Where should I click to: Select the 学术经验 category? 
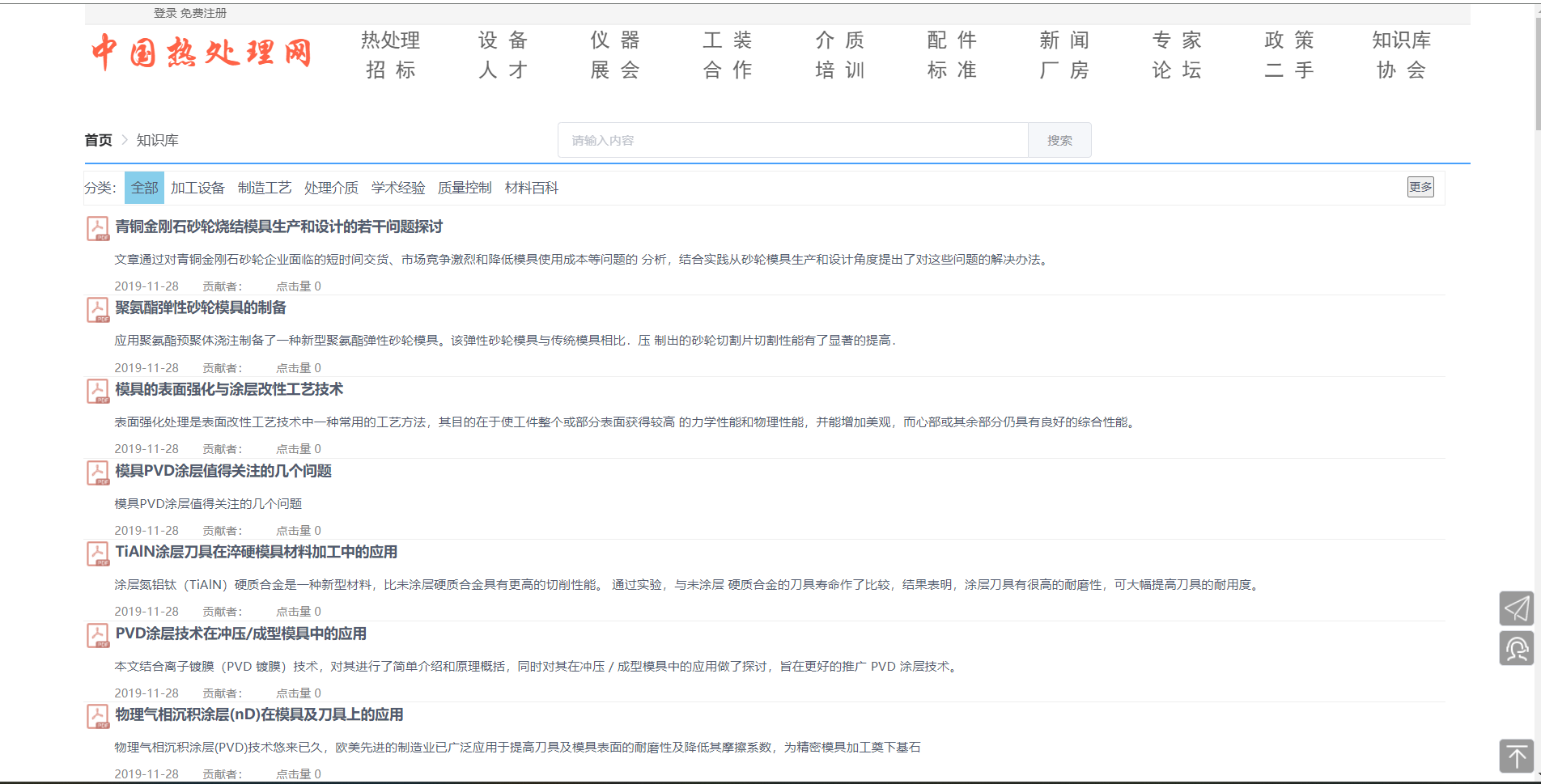(x=398, y=188)
